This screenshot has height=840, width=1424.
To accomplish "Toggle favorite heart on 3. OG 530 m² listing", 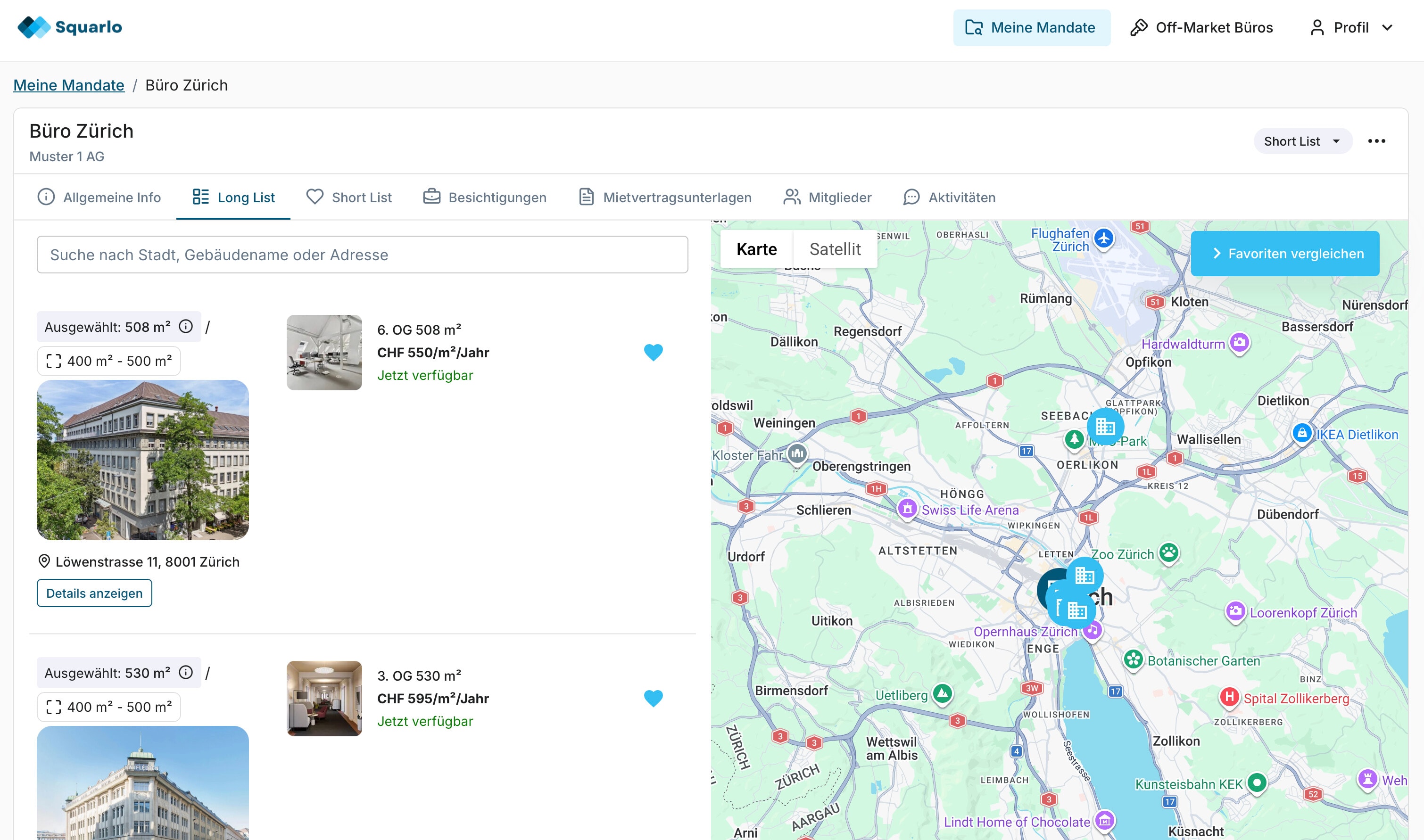I will coord(653,698).
